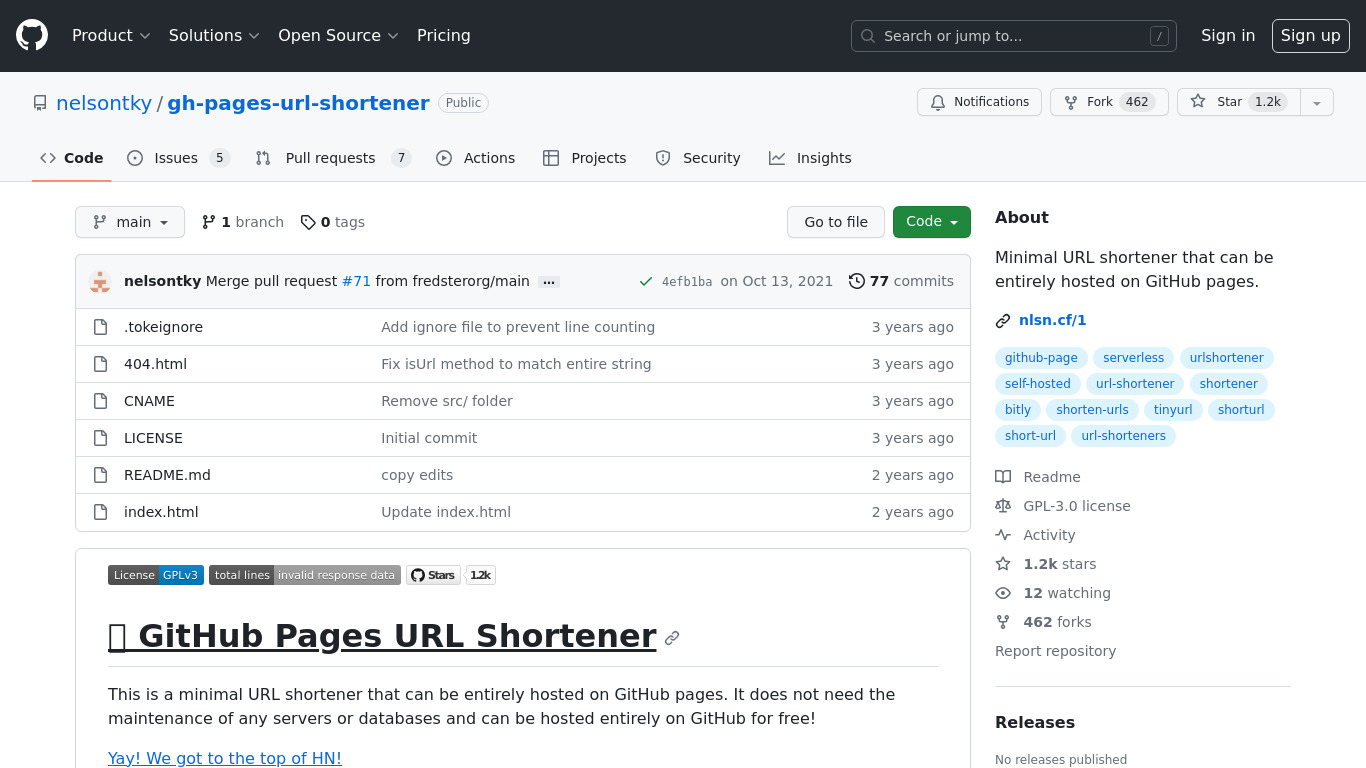The image size is (1366, 768).
Task: Click the file icon next to 404.html
Action: coord(100,364)
